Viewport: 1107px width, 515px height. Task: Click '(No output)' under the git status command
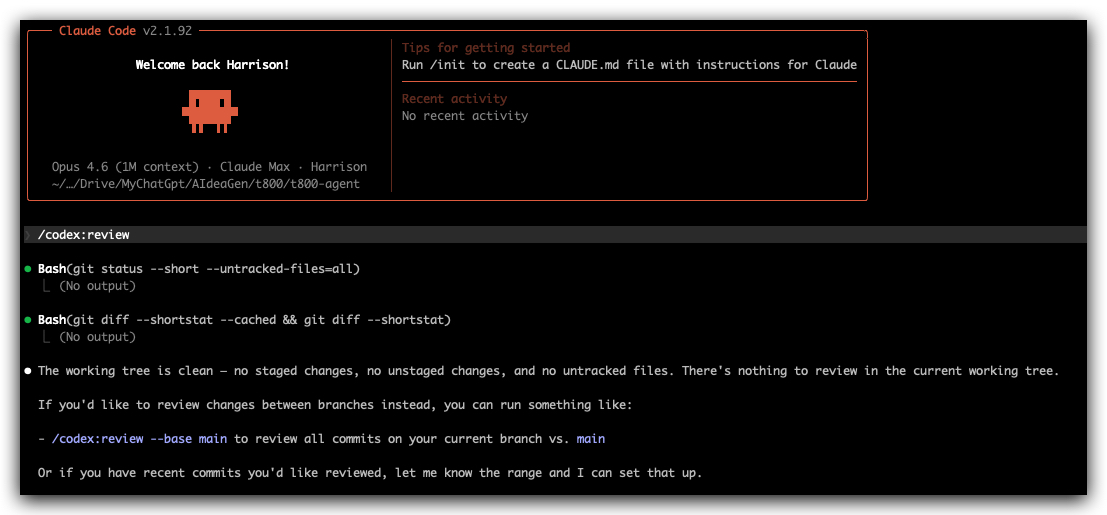click(x=97, y=286)
